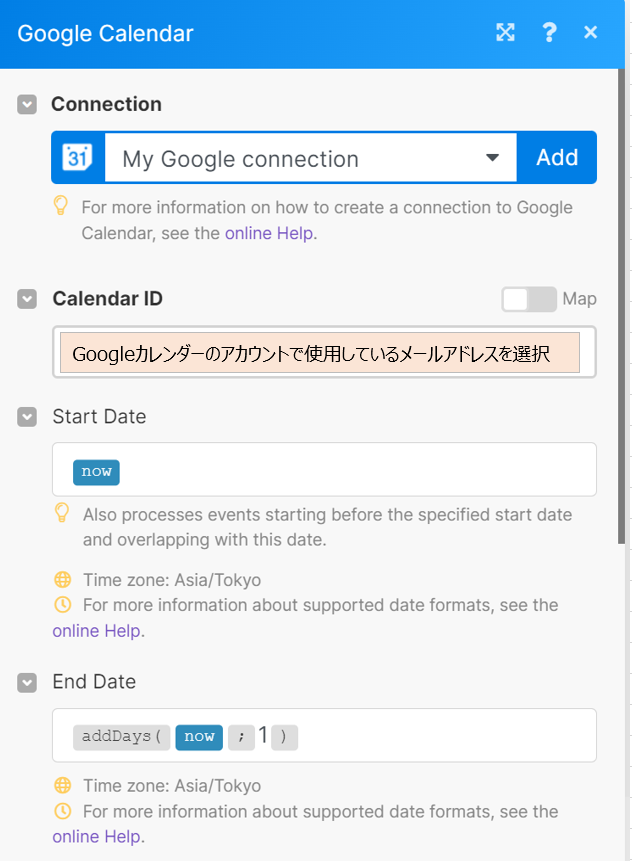Collapse the Calendar ID section chevron

click(27, 299)
